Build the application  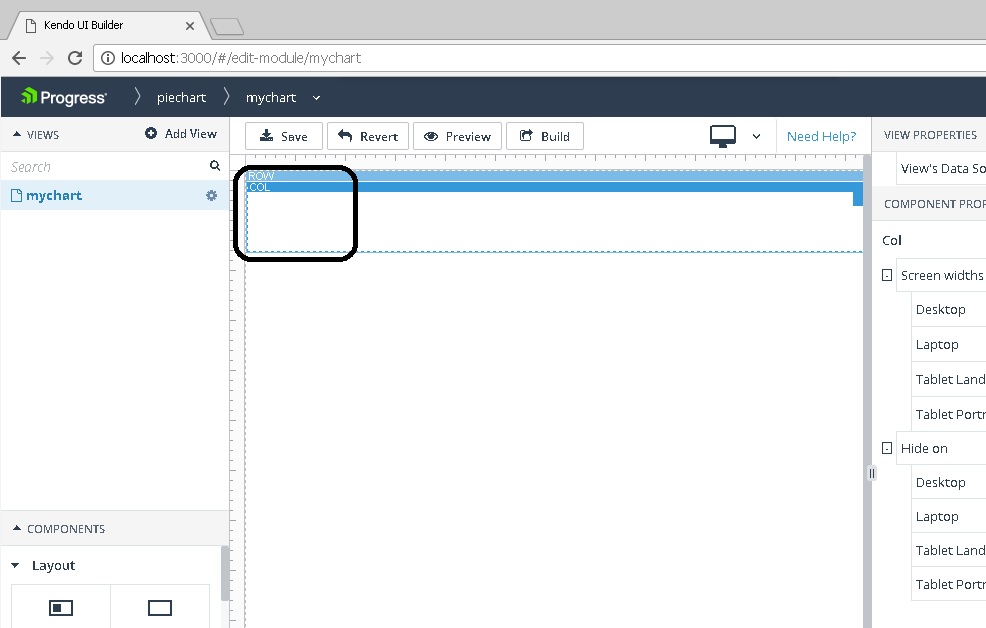(545, 136)
